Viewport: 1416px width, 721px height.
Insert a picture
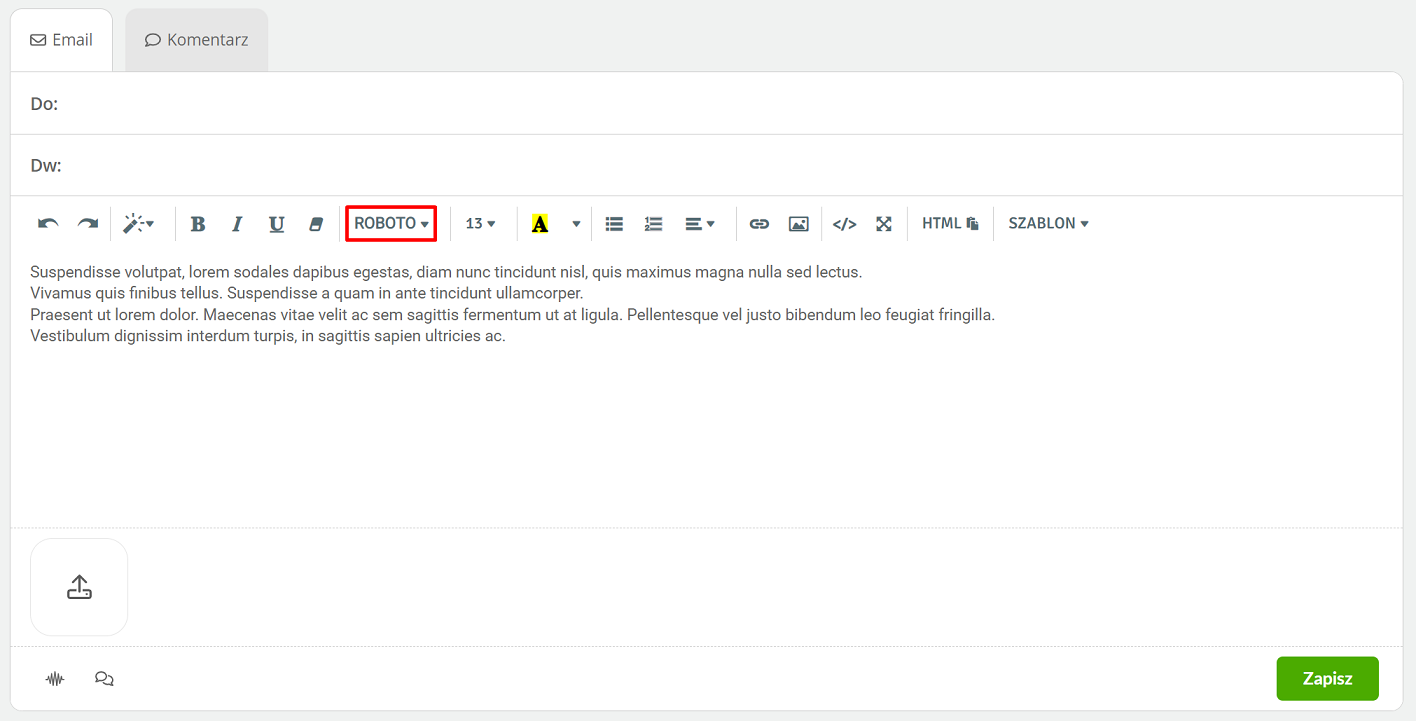[798, 224]
